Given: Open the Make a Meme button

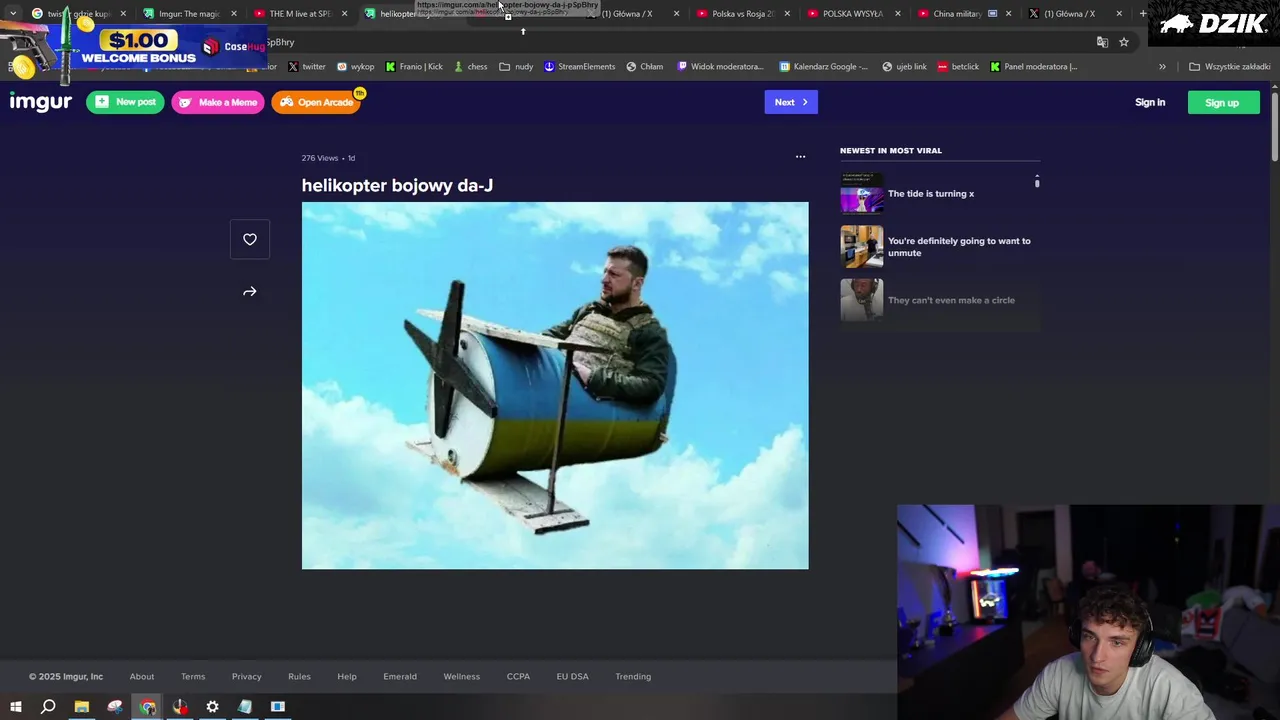Looking at the screenshot, I should click(218, 102).
